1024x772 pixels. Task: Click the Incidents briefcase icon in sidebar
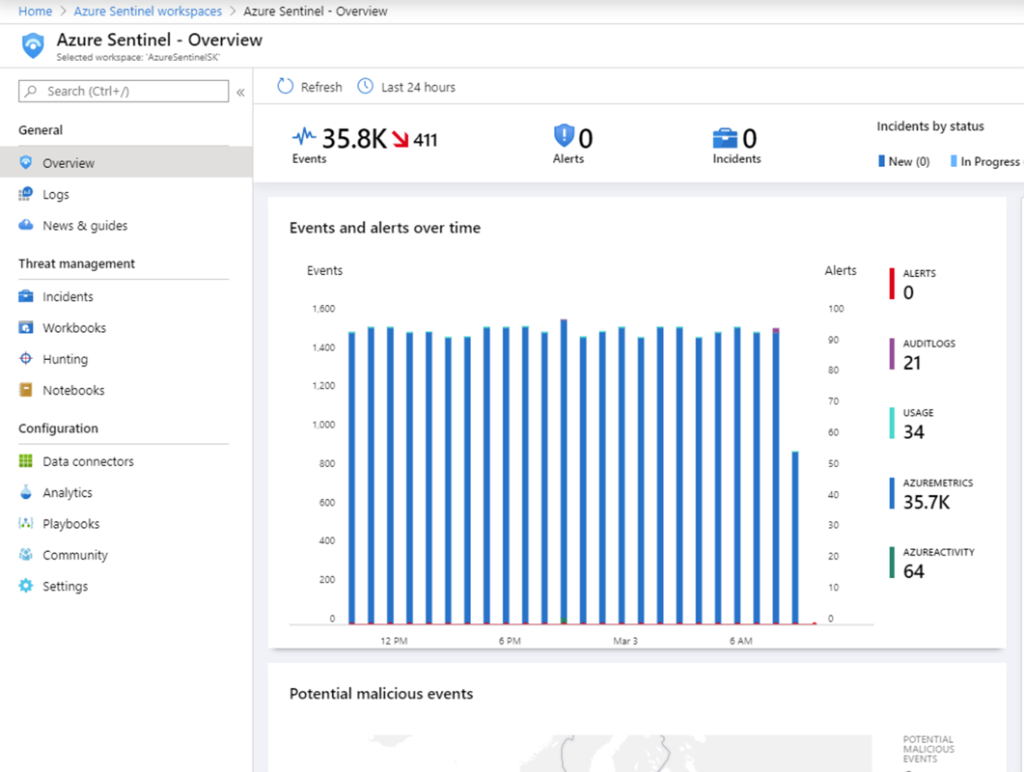click(25, 296)
